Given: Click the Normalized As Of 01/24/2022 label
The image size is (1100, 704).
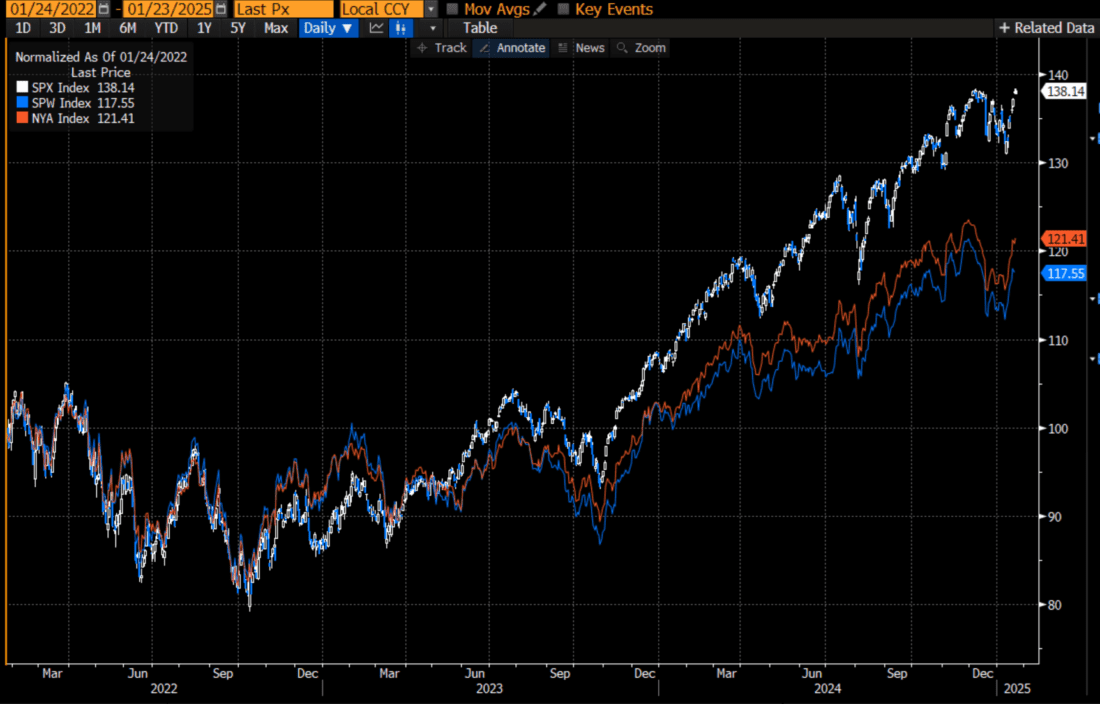Looking at the screenshot, I should (x=101, y=57).
